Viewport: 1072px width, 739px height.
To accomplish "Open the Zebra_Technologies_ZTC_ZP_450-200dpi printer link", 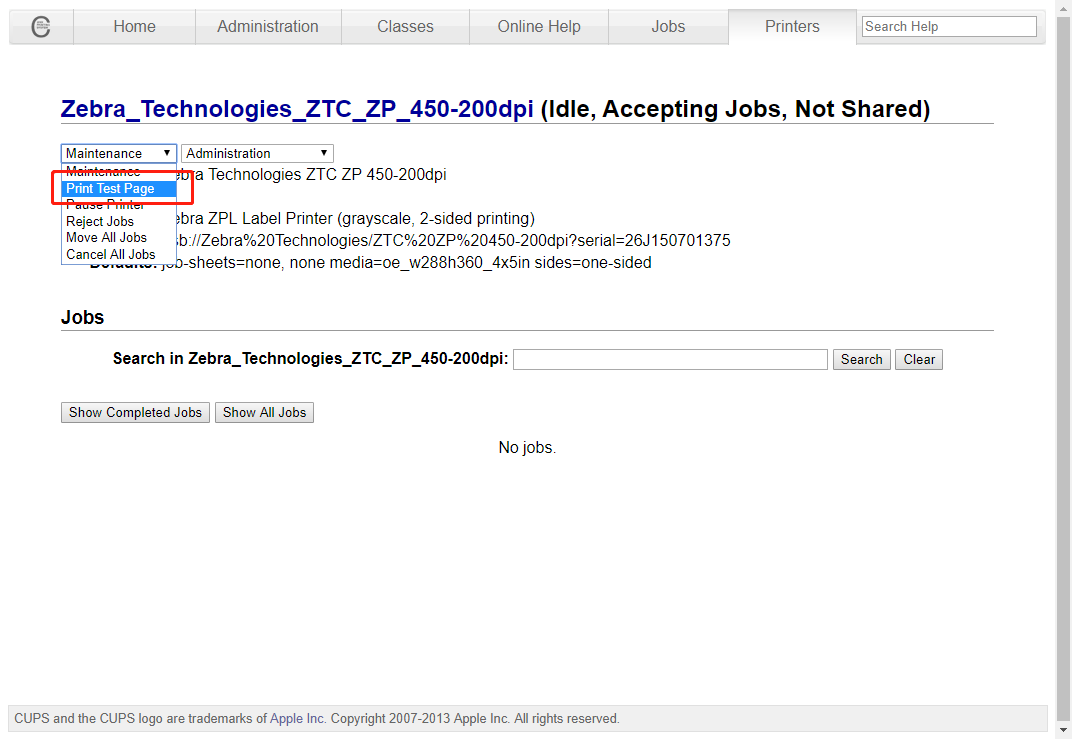I will pos(297,109).
